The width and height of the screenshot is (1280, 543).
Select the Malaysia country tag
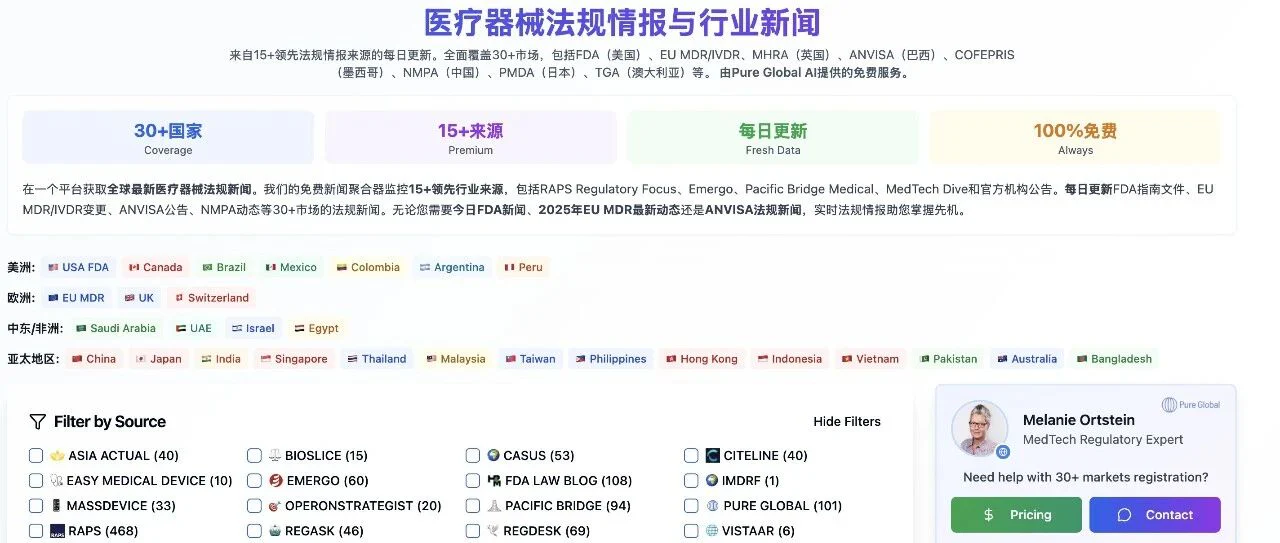(x=455, y=359)
